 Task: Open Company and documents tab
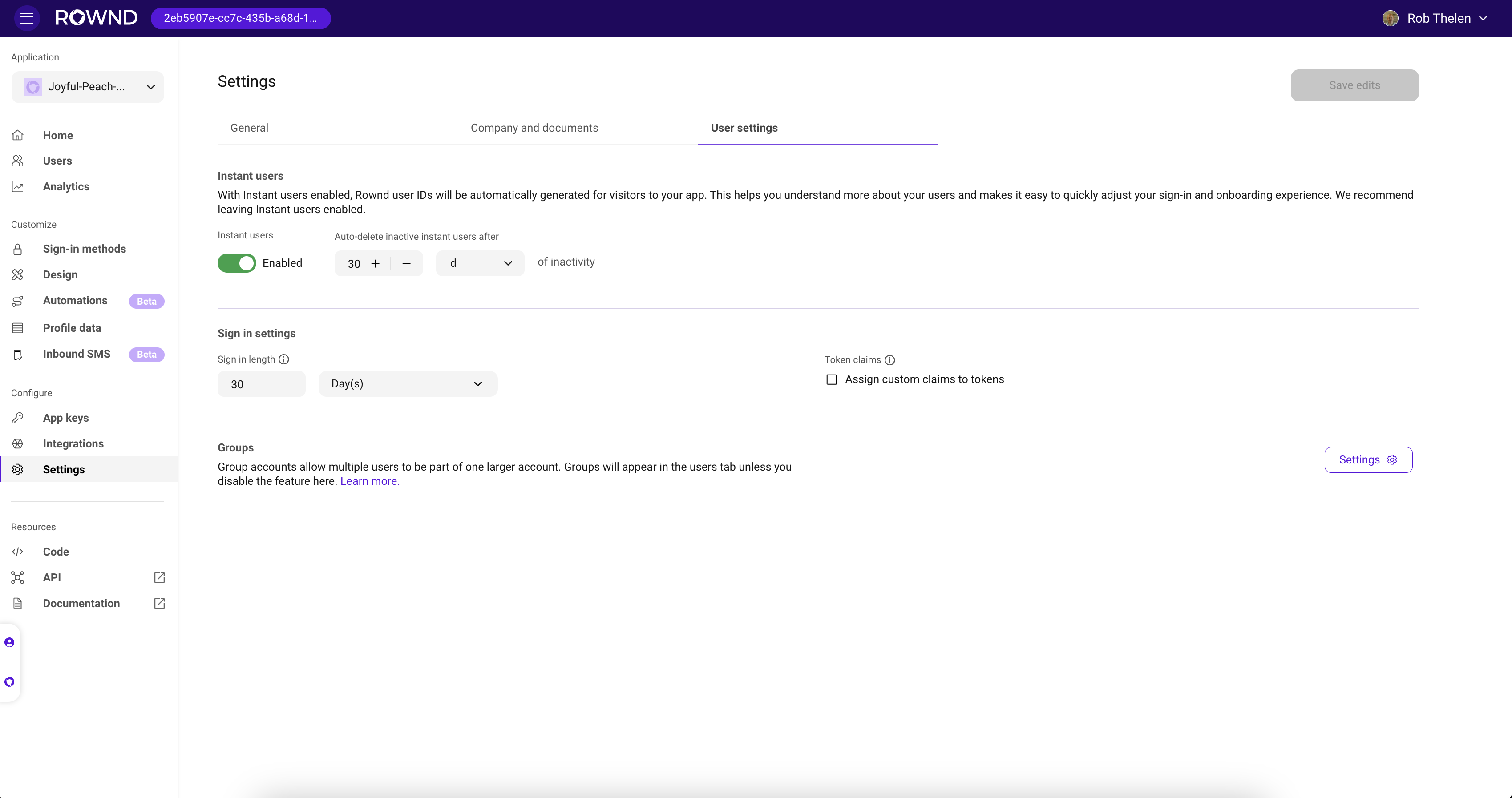pyautogui.click(x=534, y=128)
